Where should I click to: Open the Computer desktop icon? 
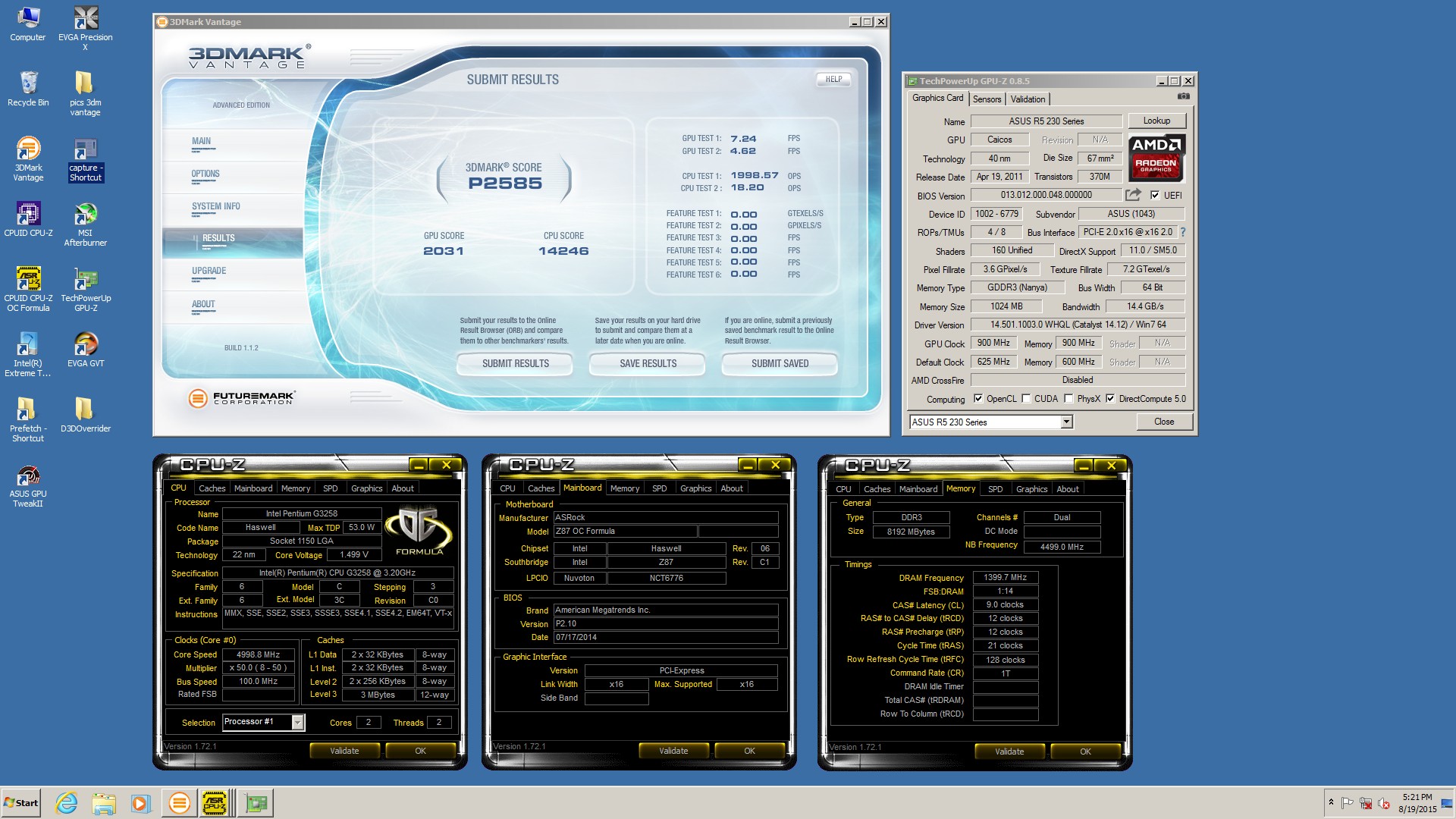point(28,24)
